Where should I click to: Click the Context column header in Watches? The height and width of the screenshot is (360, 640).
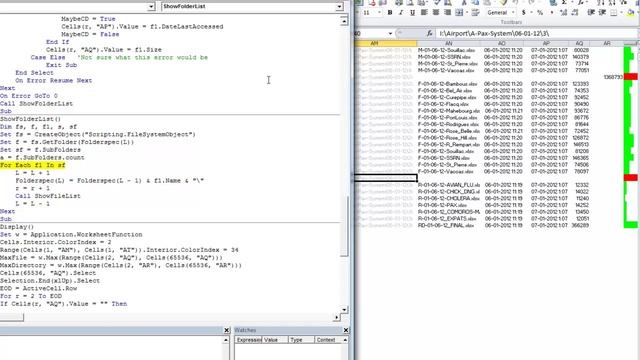328,340
